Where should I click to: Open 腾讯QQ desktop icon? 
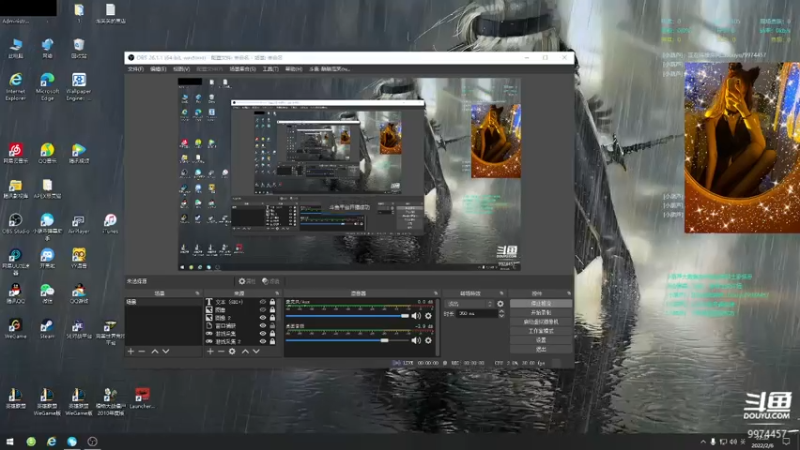tap(15, 294)
